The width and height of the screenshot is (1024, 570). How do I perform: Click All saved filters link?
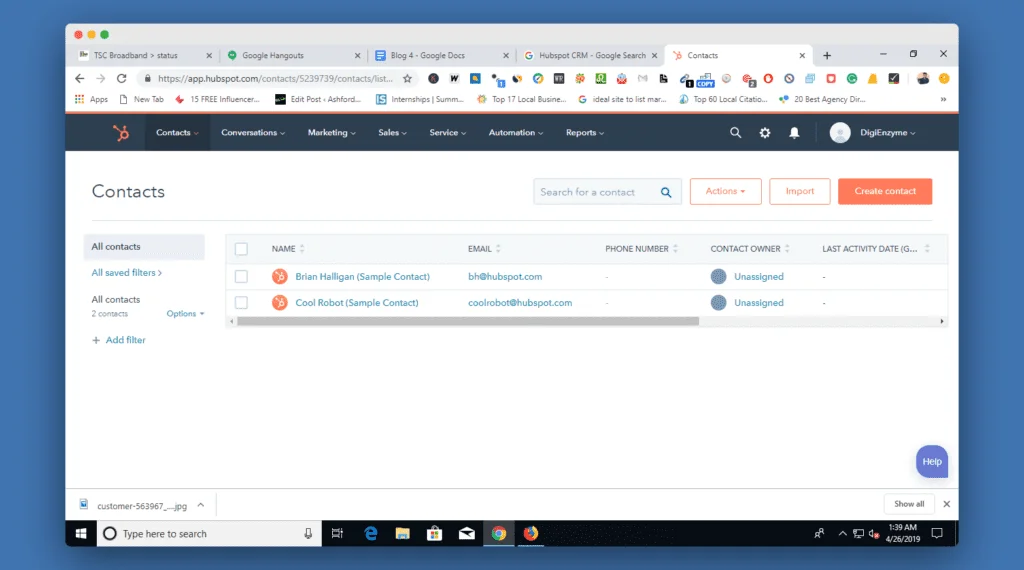coord(126,272)
